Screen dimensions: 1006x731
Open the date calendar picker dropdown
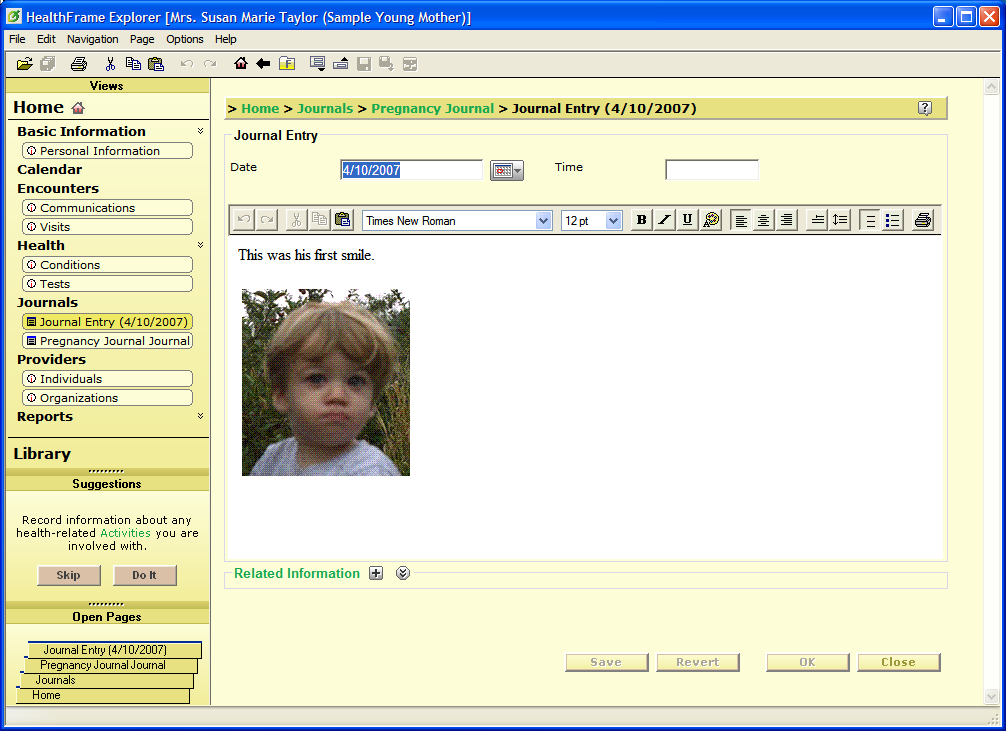(x=507, y=170)
